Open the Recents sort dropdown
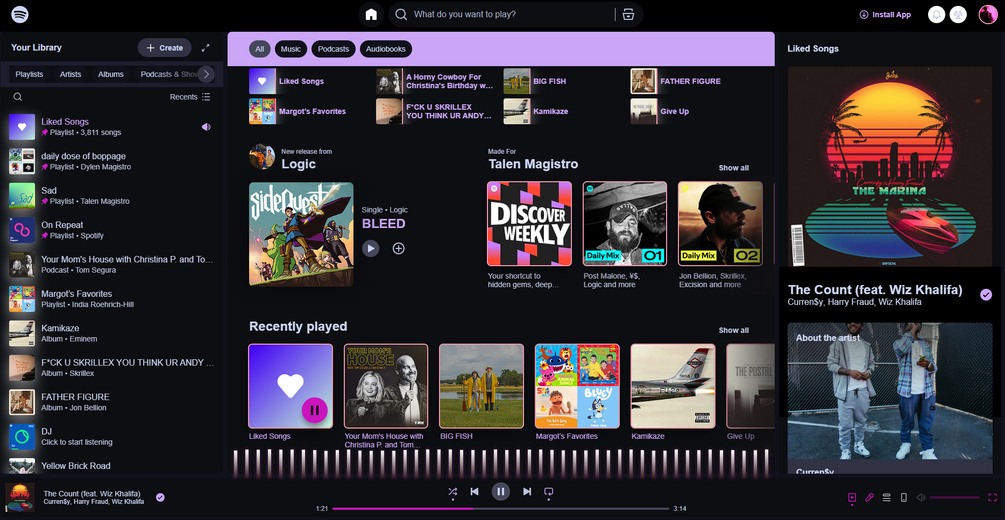 [x=190, y=97]
